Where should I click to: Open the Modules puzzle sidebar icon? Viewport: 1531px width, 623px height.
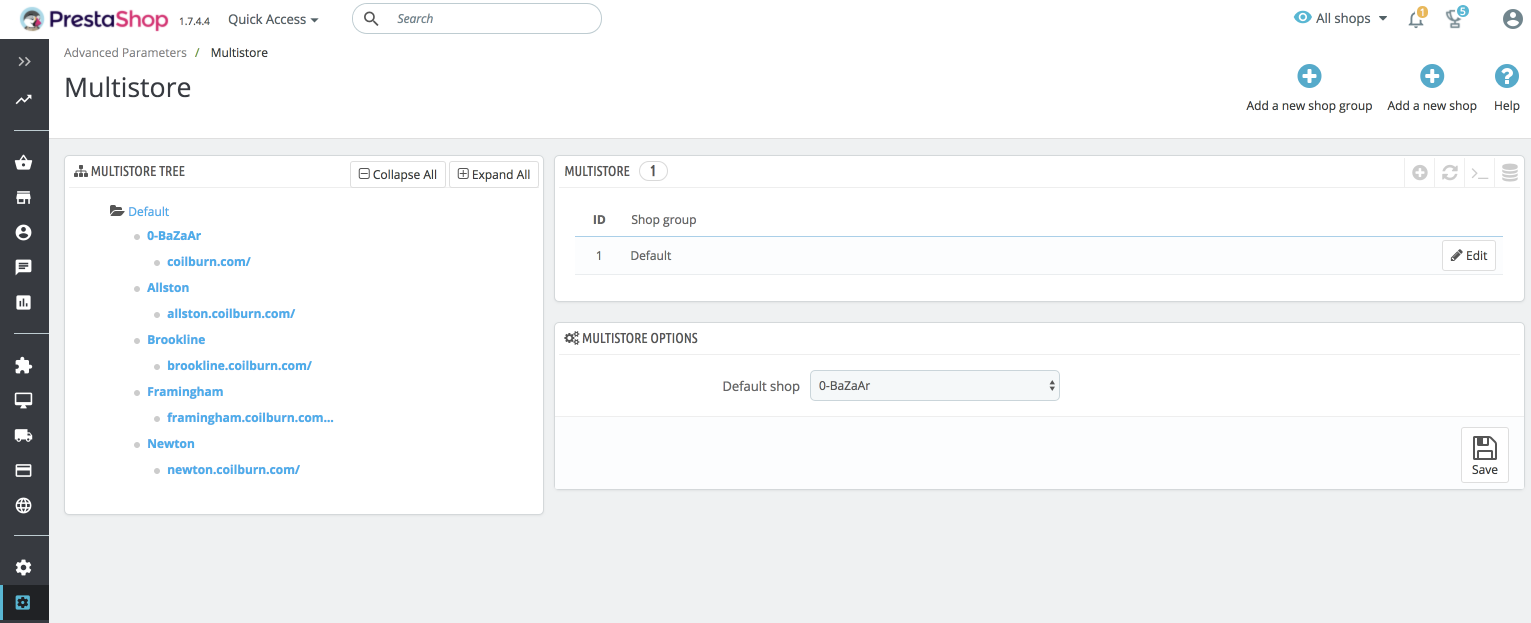click(x=24, y=366)
